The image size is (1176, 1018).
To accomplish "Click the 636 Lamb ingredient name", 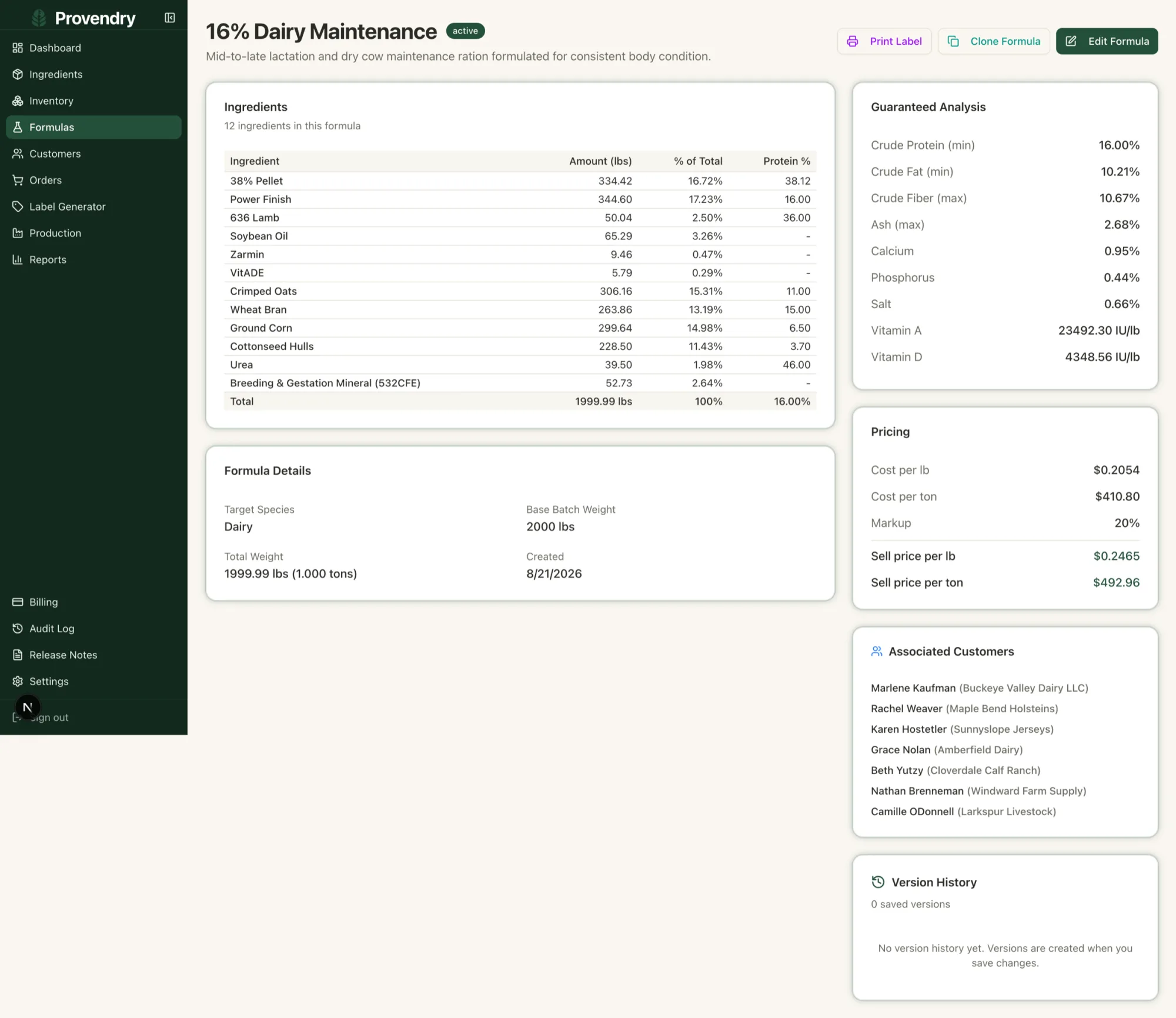I will click(254, 218).
